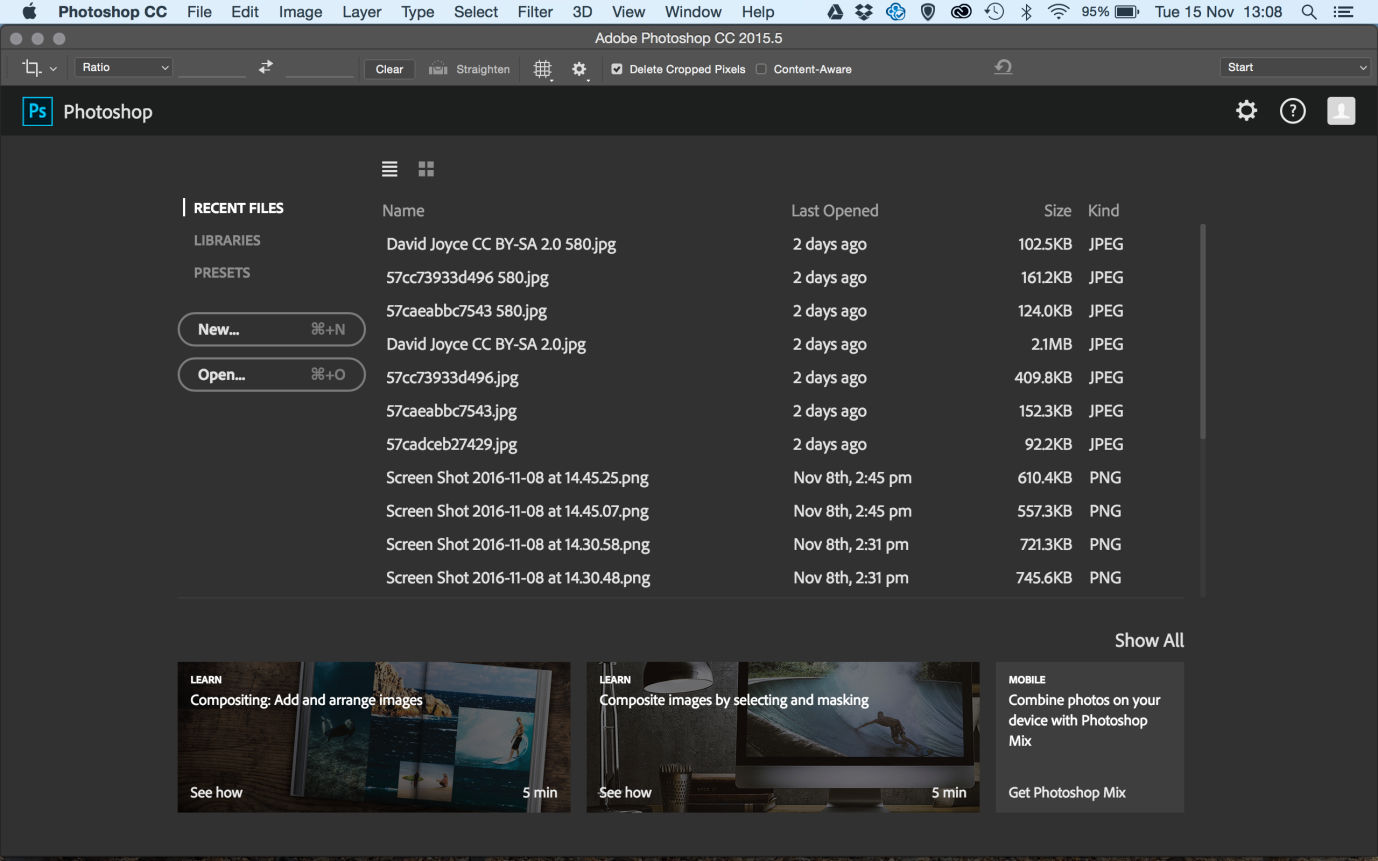Click the crop height input field
The width and height of the screenshot is (1378, 861).
click(x=320, y=68)
